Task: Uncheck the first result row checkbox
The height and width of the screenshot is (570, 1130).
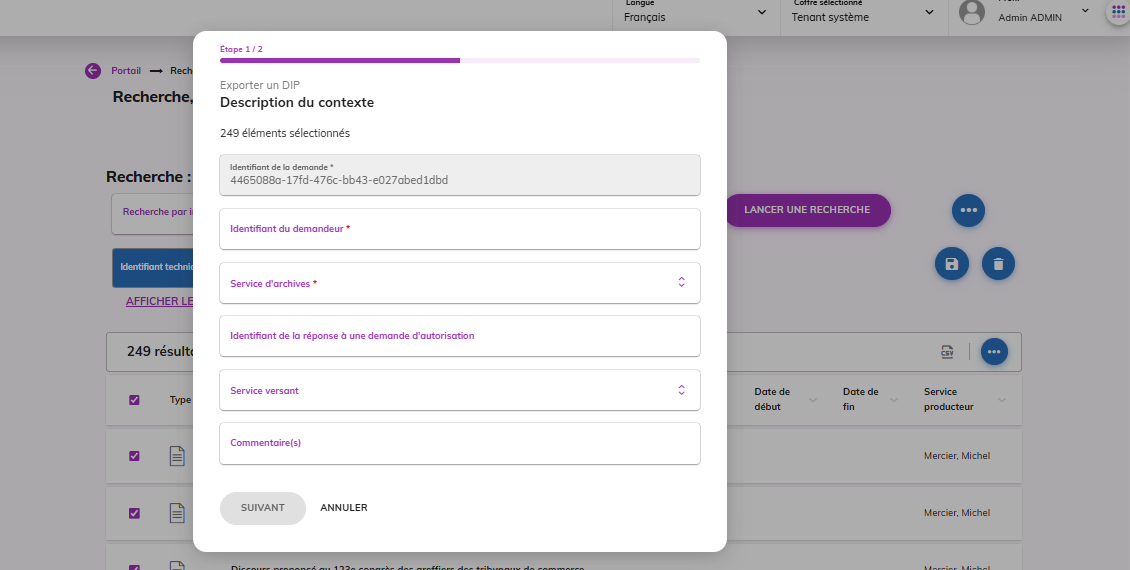Action: (134, 456)
